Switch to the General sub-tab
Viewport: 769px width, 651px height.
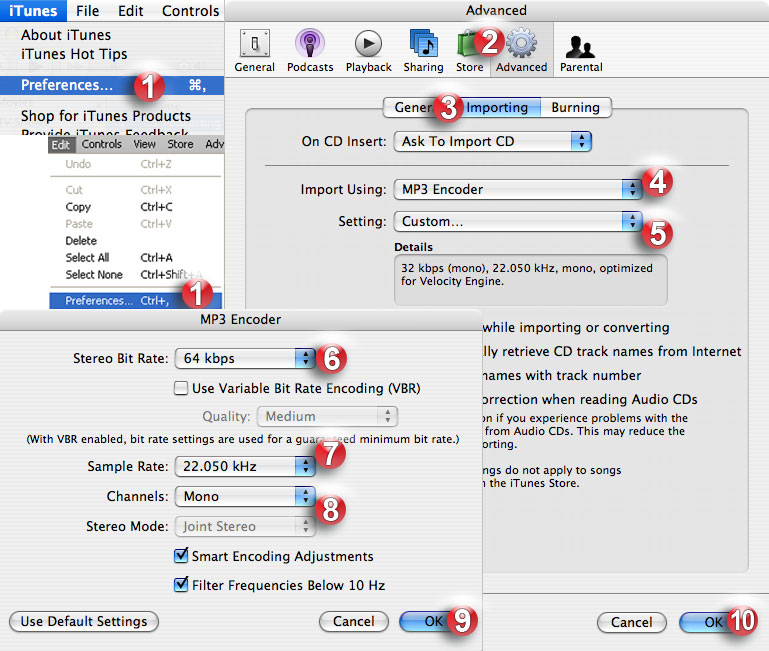pos(412,107)
